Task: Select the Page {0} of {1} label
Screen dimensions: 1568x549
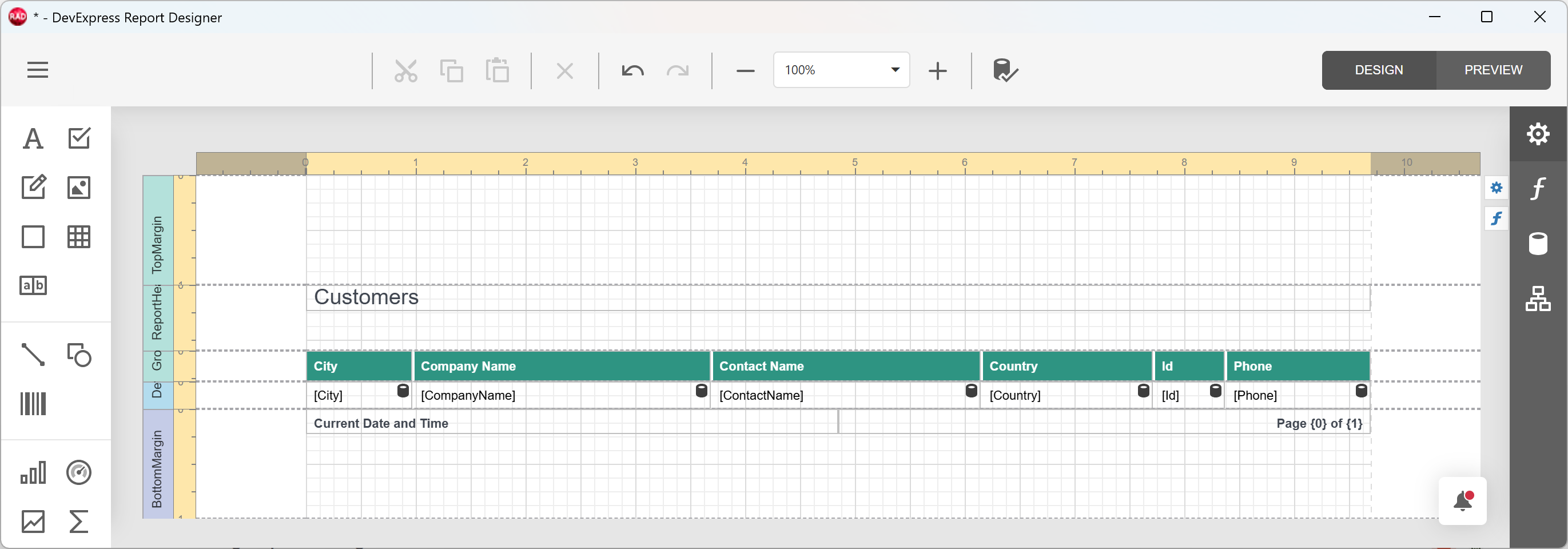Action: [1104, 423]
